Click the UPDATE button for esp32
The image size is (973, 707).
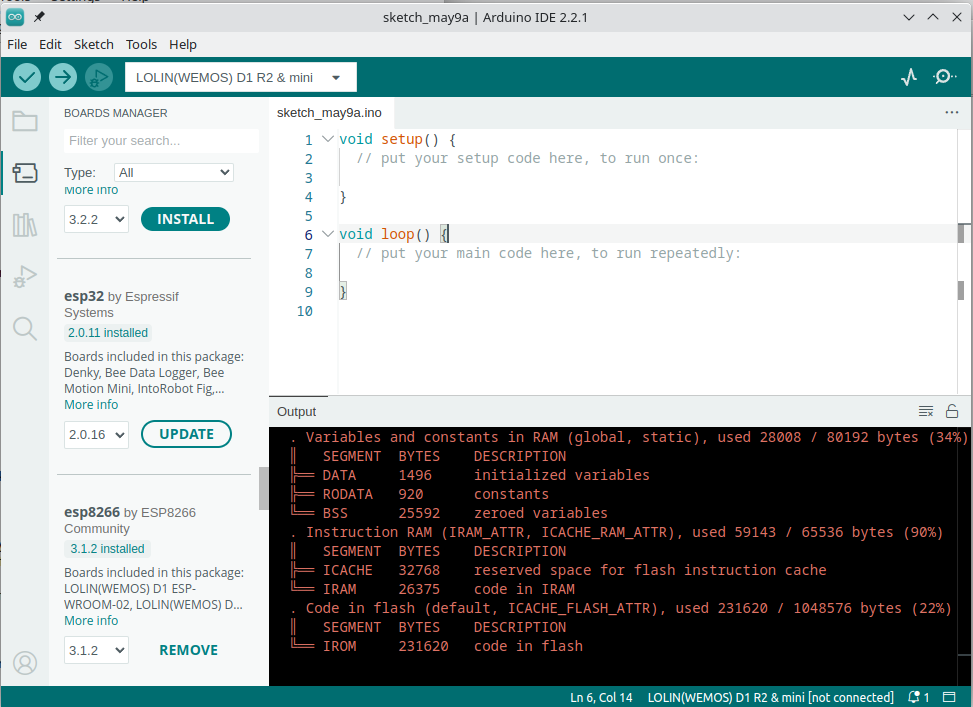(186, 435)
